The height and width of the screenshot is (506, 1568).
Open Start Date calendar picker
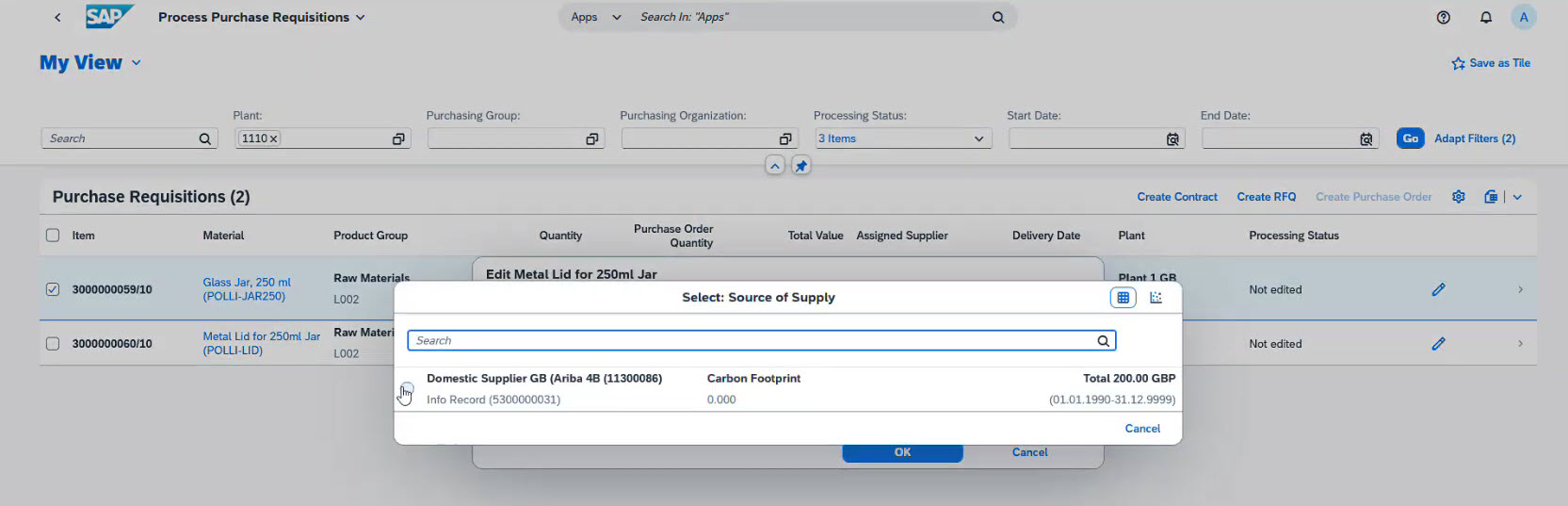[1172, 139]
